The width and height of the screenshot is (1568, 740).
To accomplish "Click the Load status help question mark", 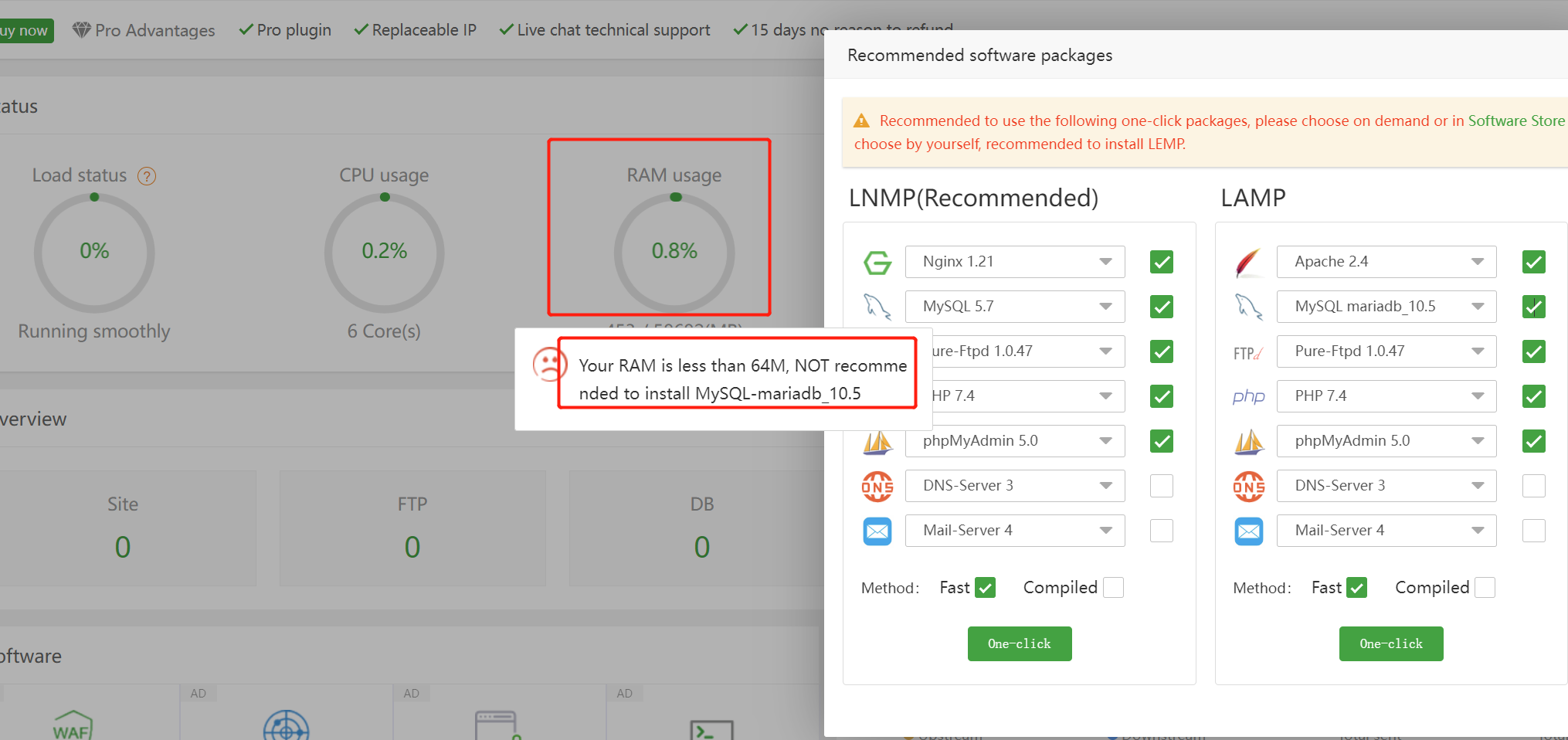I will coord(147,175).
